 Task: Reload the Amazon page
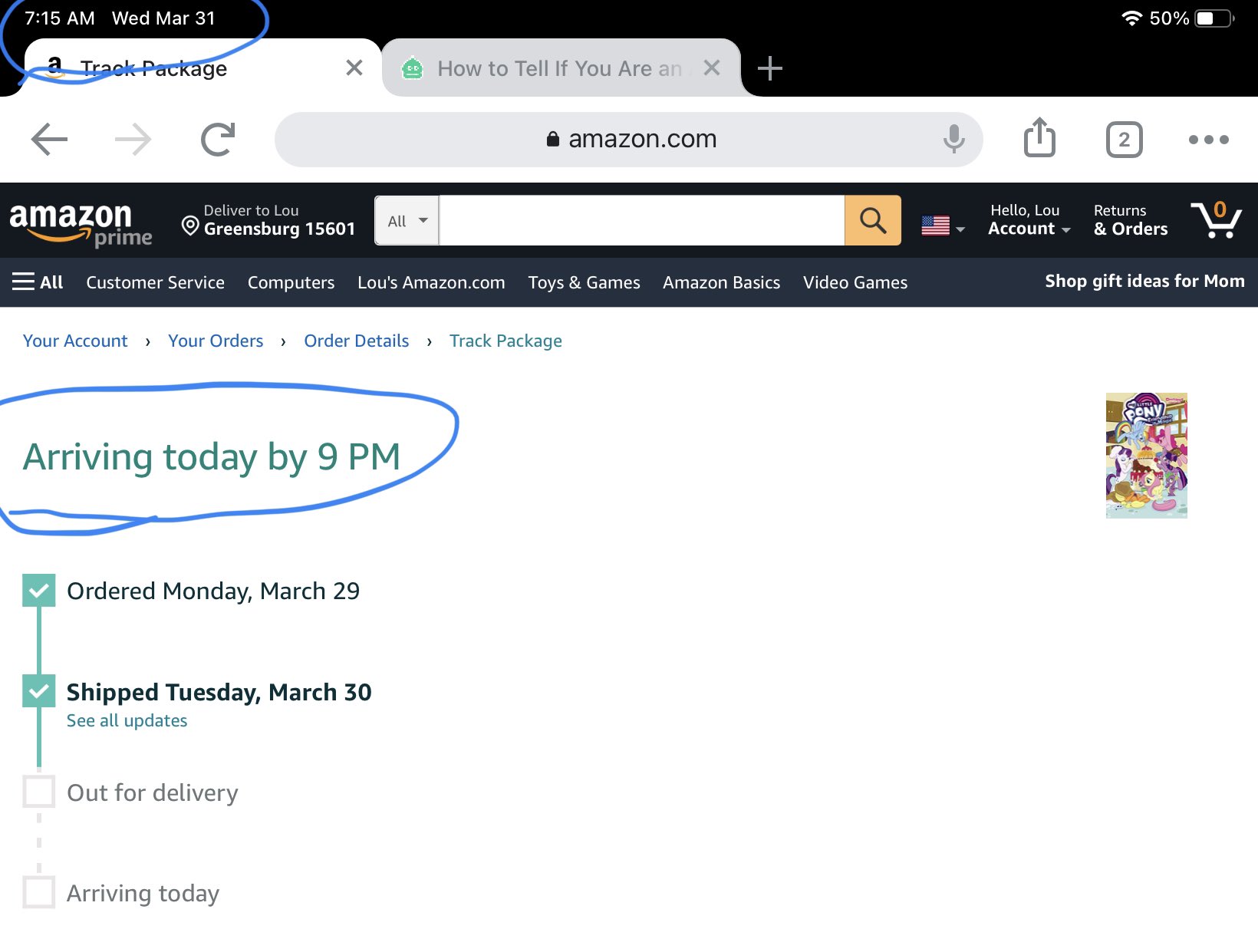(x=218, y=140)
